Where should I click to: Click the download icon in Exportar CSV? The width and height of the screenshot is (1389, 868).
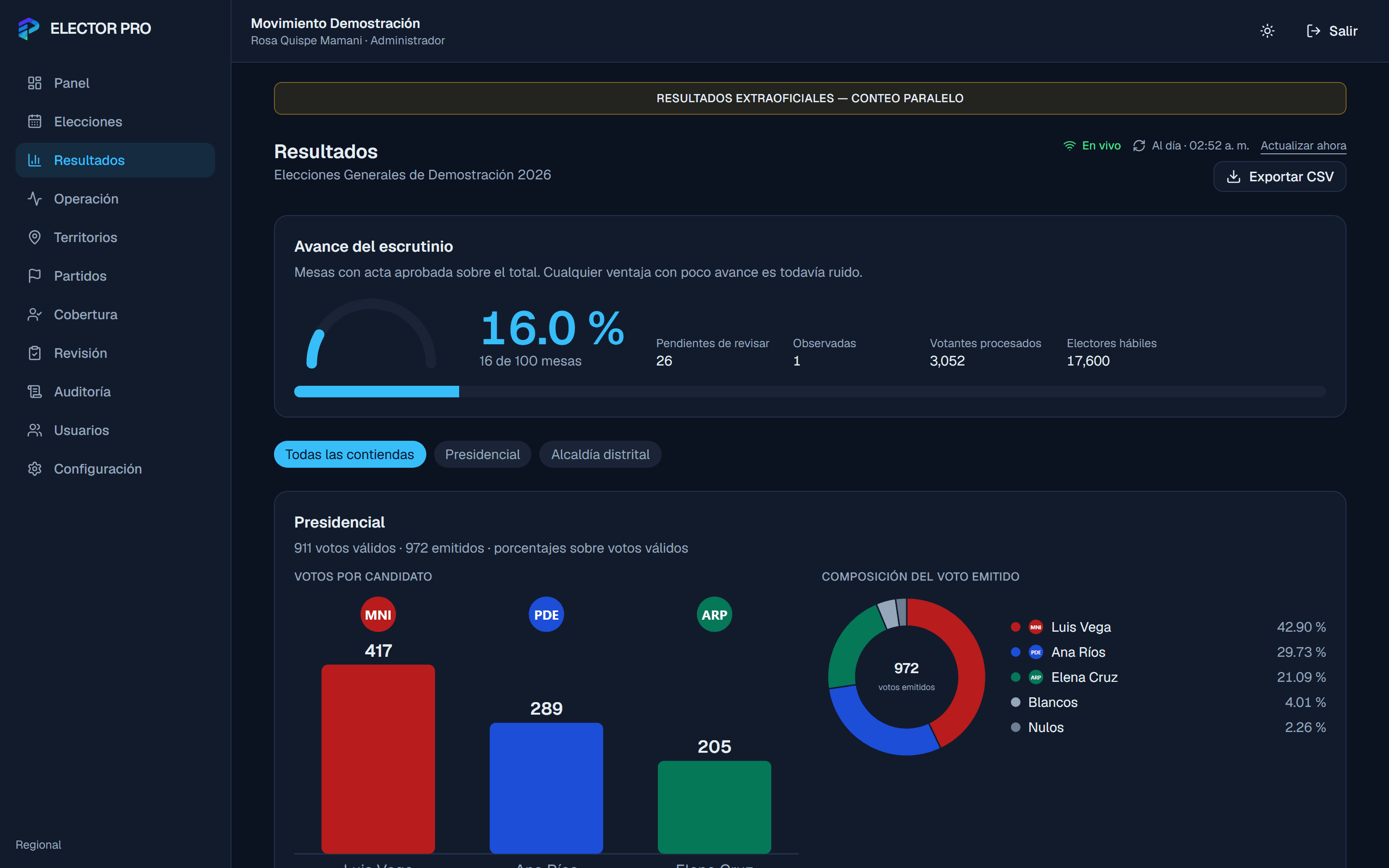(x=1233, y=177)
